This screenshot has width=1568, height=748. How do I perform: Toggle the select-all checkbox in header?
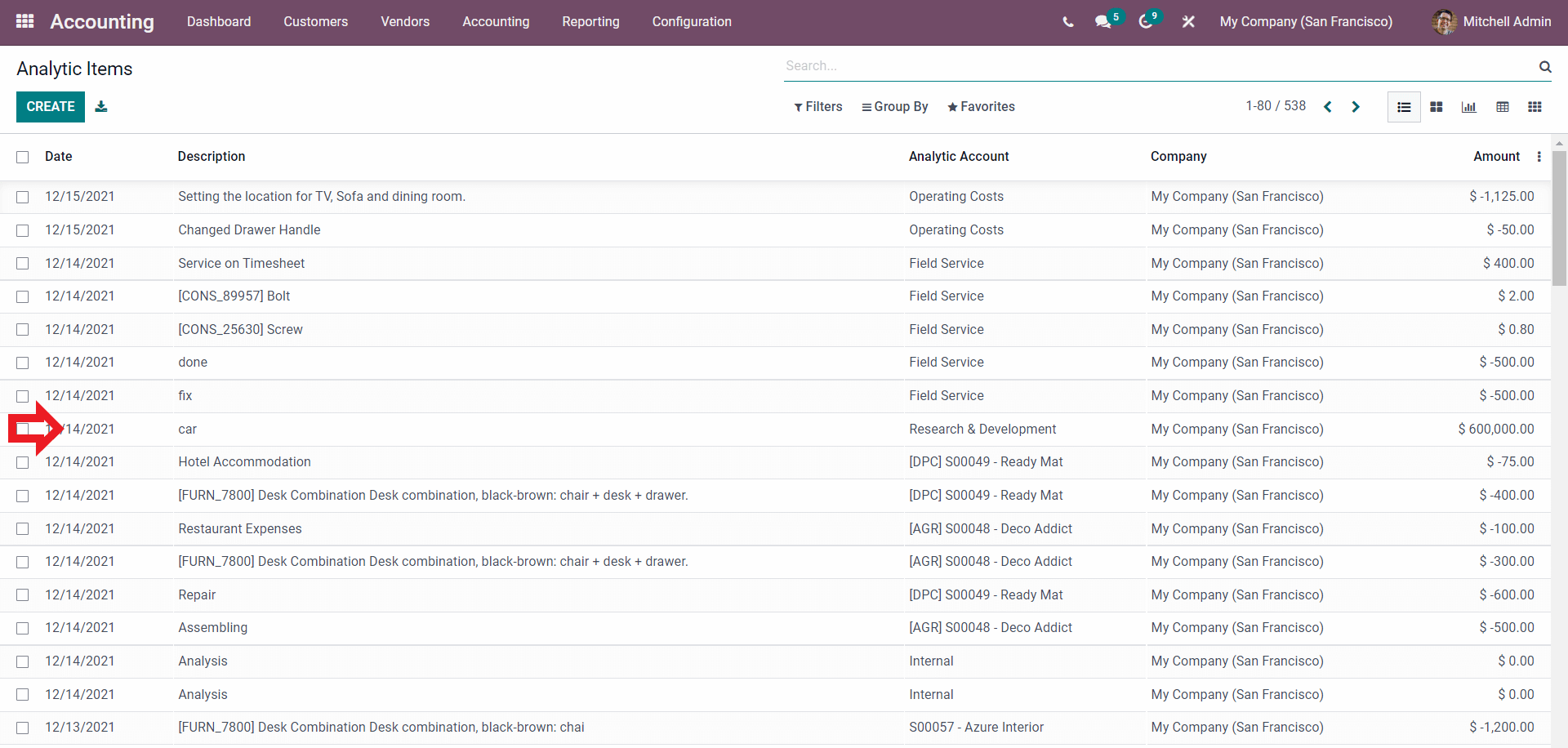(23, 157)
